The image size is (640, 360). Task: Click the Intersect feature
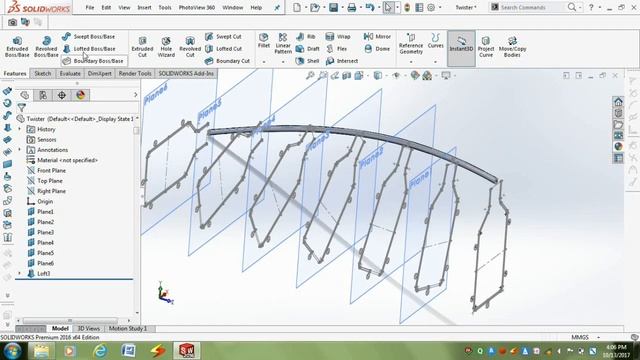coord(342,61)
